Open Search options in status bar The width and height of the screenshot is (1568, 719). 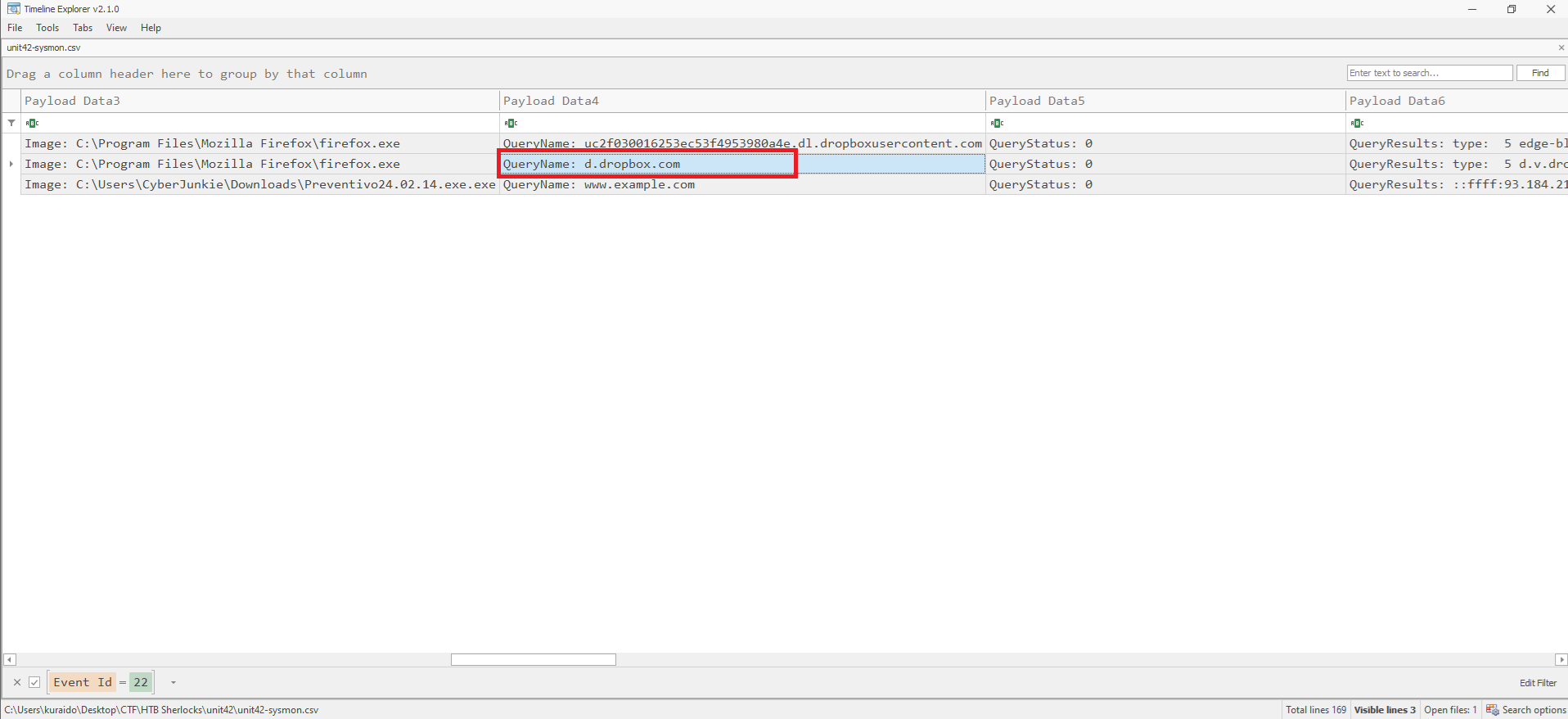click(1525, 710)
